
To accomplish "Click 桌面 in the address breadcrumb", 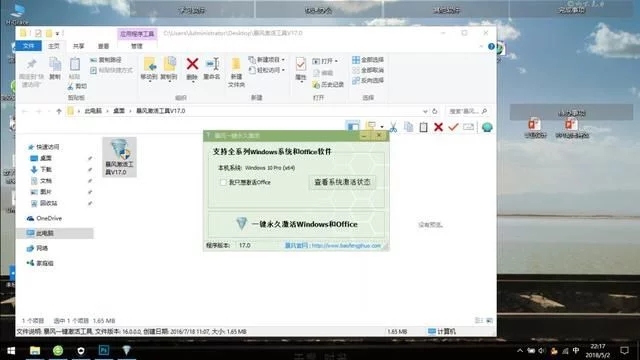I will coord(119,111).
